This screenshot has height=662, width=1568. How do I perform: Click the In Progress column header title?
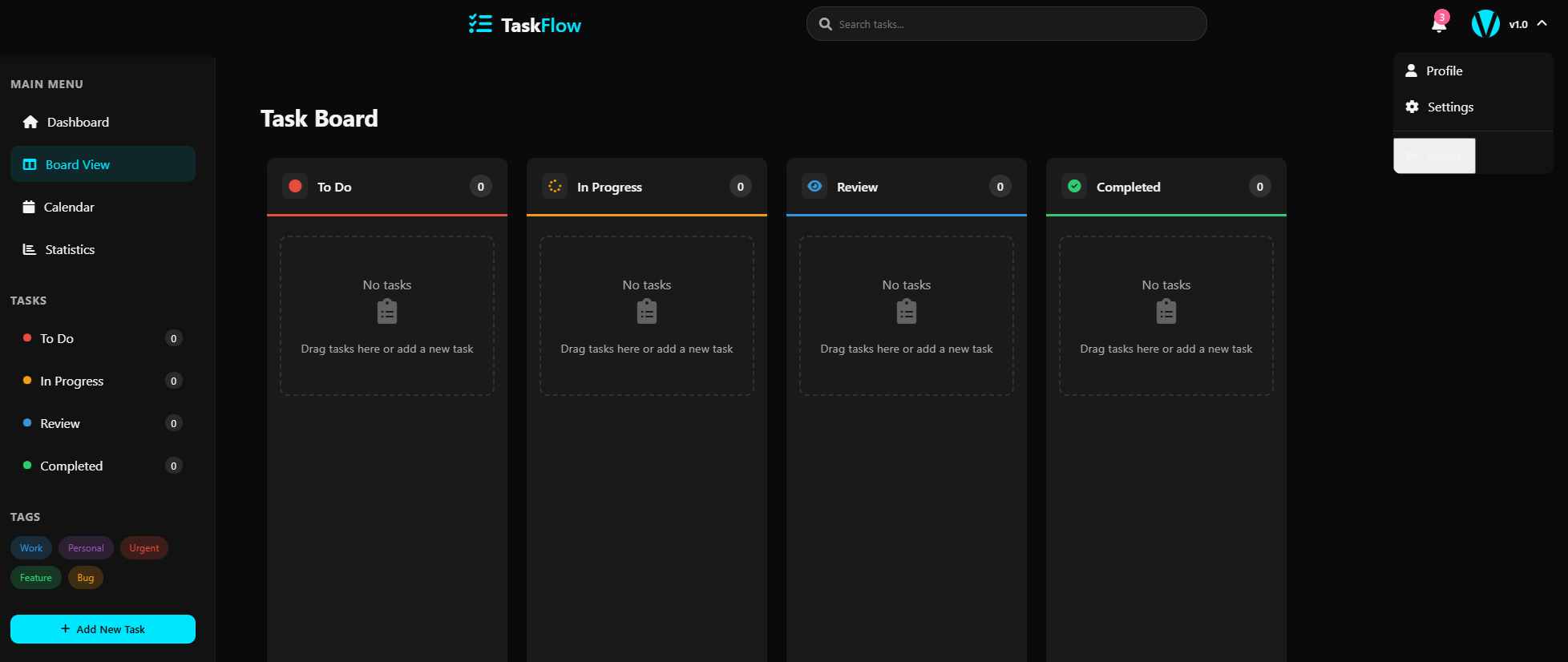click(609, 187)
